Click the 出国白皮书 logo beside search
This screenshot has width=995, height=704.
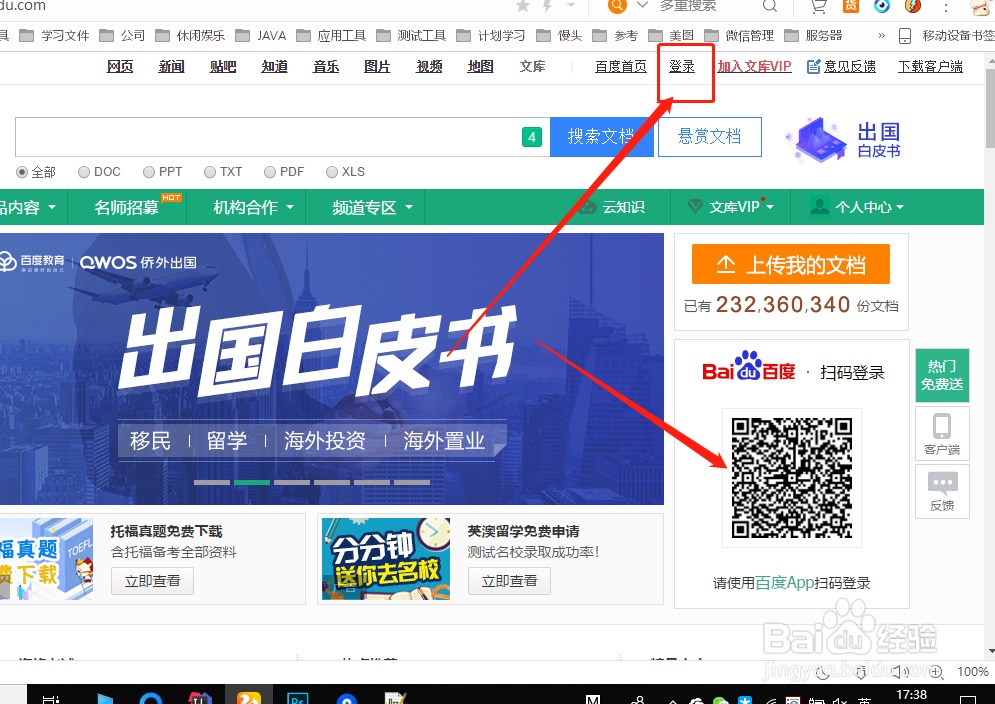843,138
